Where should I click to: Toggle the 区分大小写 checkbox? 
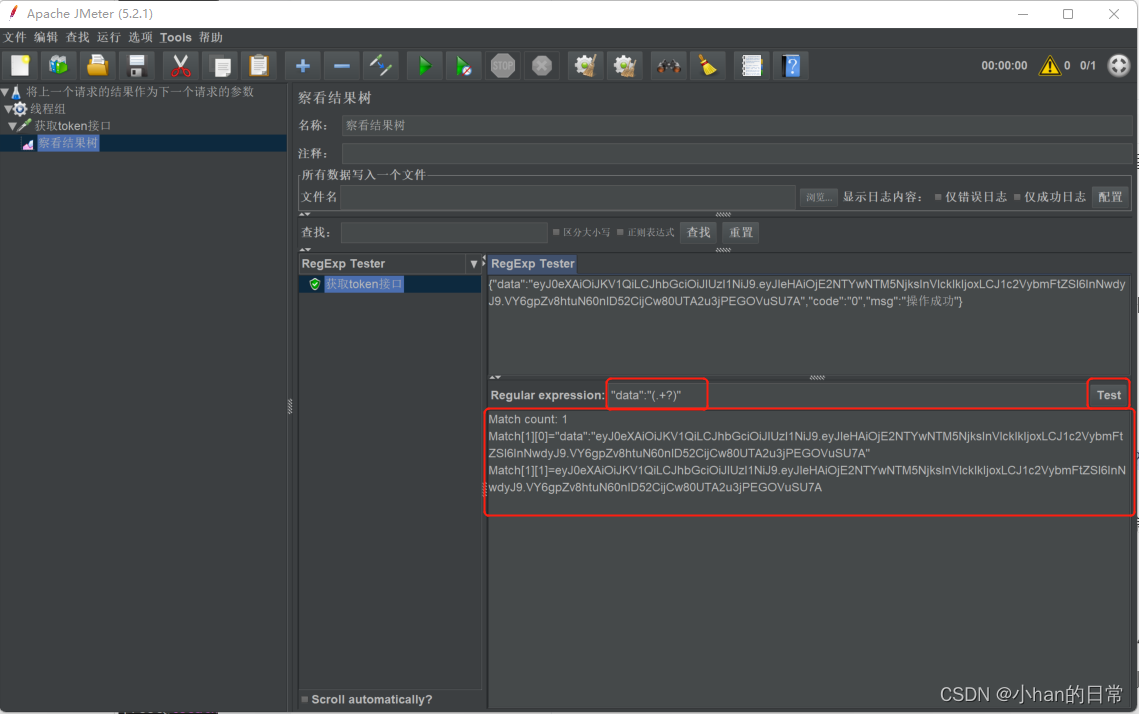coord(556,232)
